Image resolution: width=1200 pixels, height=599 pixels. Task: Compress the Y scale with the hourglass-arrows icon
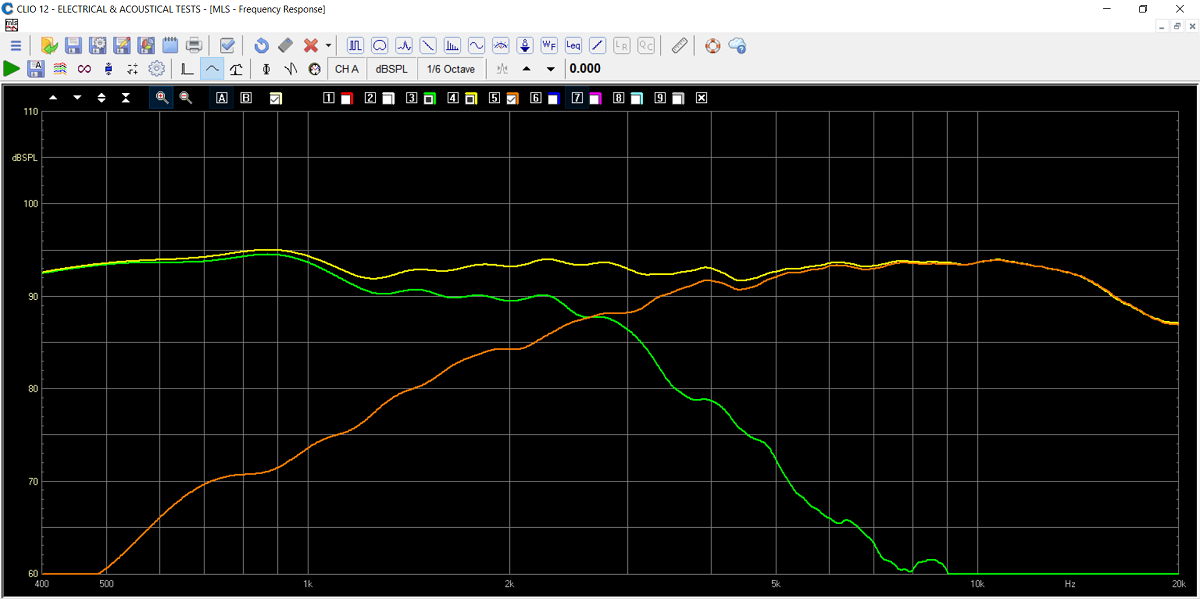click(125, 98)
